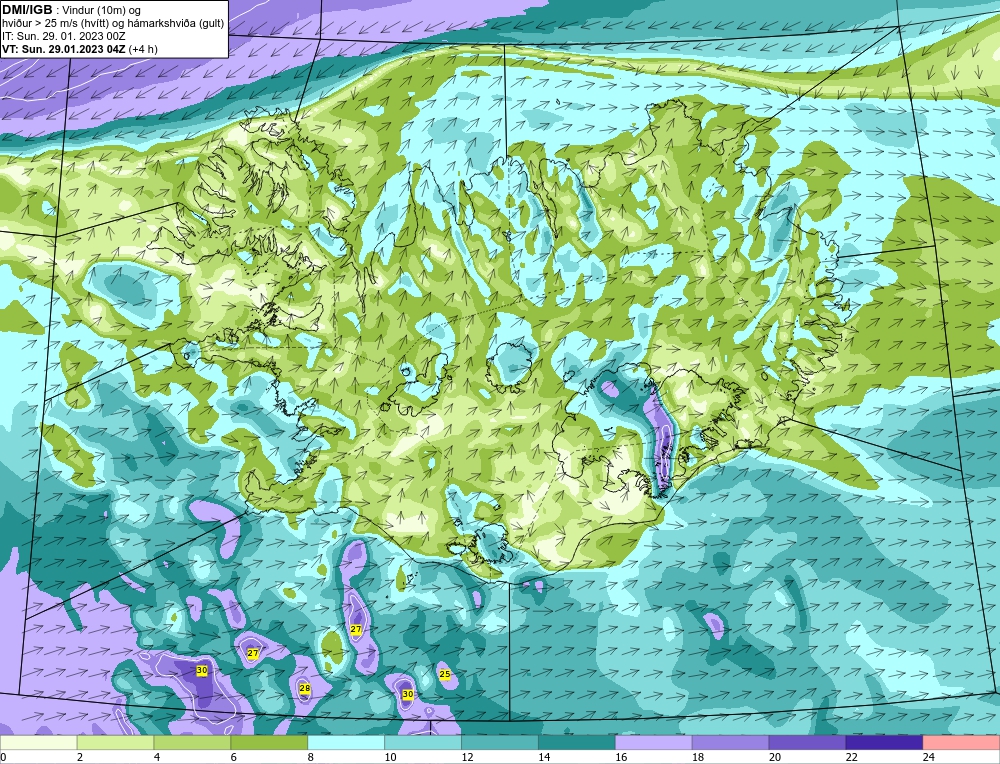Click the 8–10 m/s light cyan legend swatch
The width and height of the screenshot is (1000, 764).
[346, 743]
